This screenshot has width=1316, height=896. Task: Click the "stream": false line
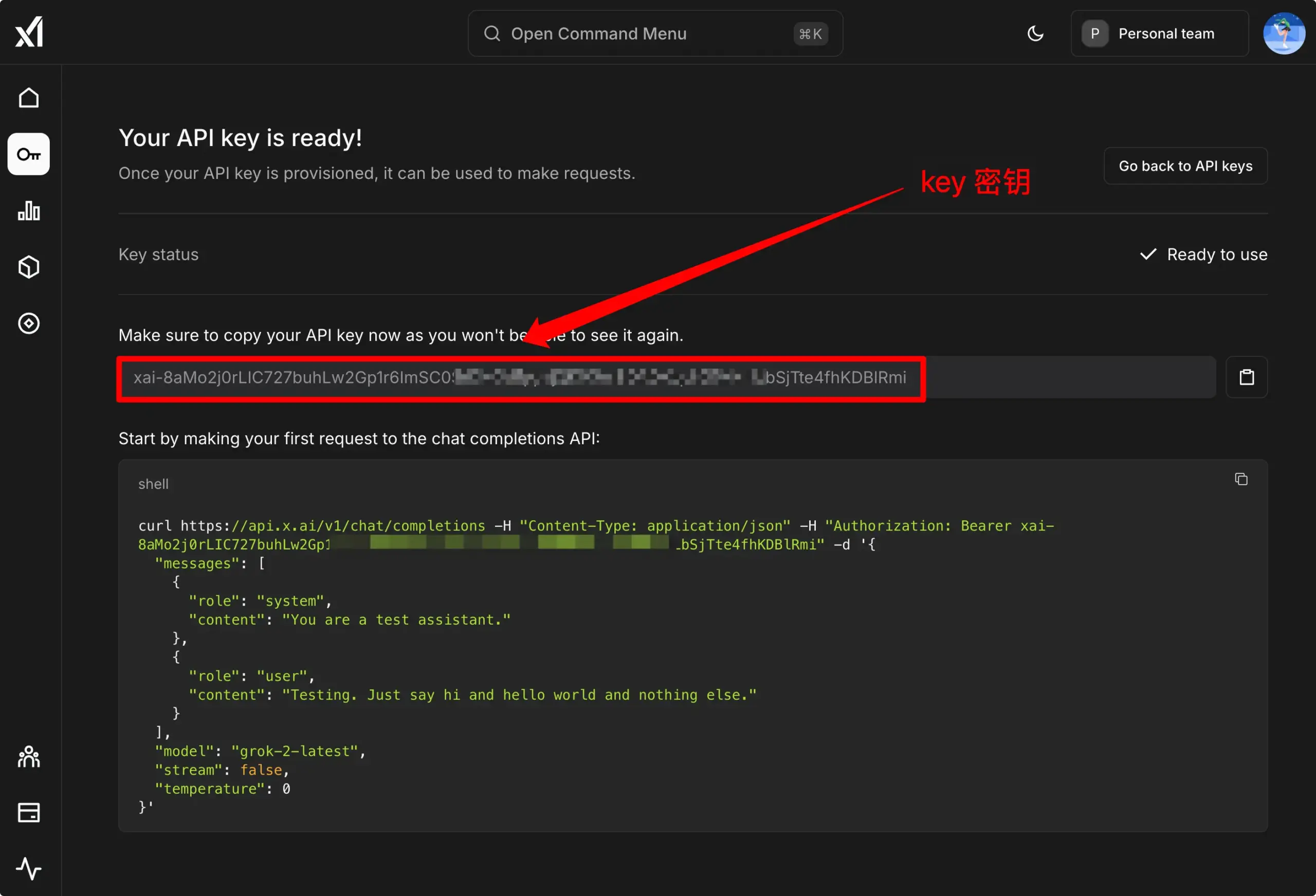pos(223,770)
